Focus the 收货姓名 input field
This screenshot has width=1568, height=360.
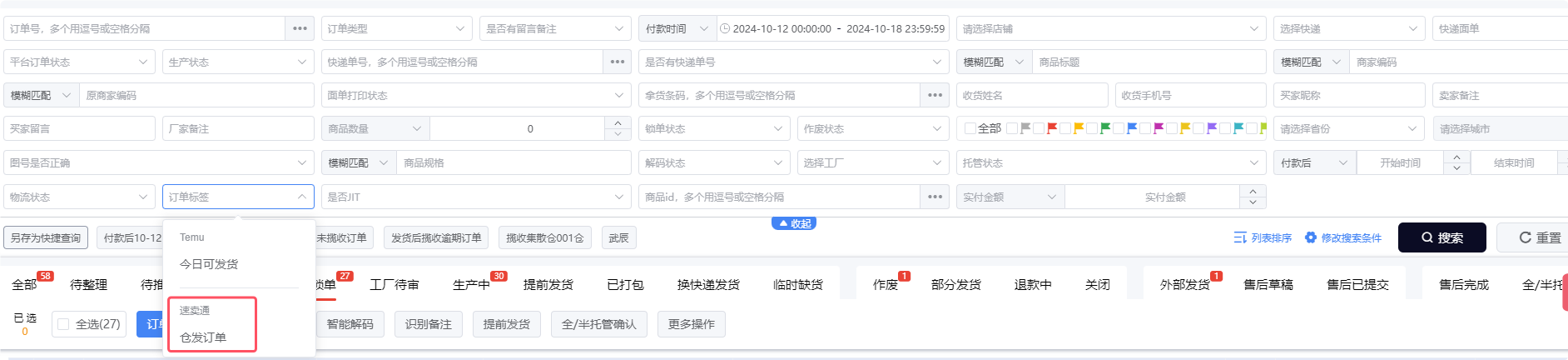[1032, 95]
